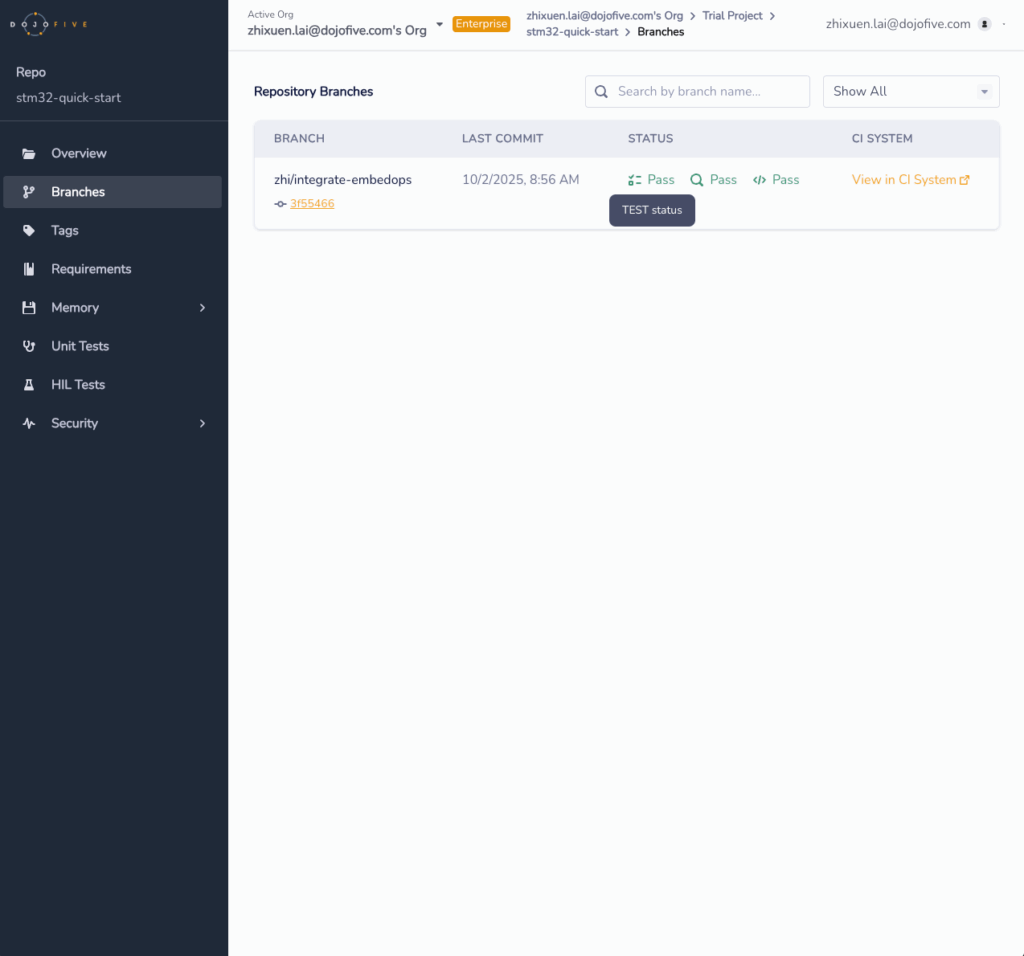Click the Unit Tests stethoscope icon
The height and width of the screenshot is (956, 1024).
29,346
